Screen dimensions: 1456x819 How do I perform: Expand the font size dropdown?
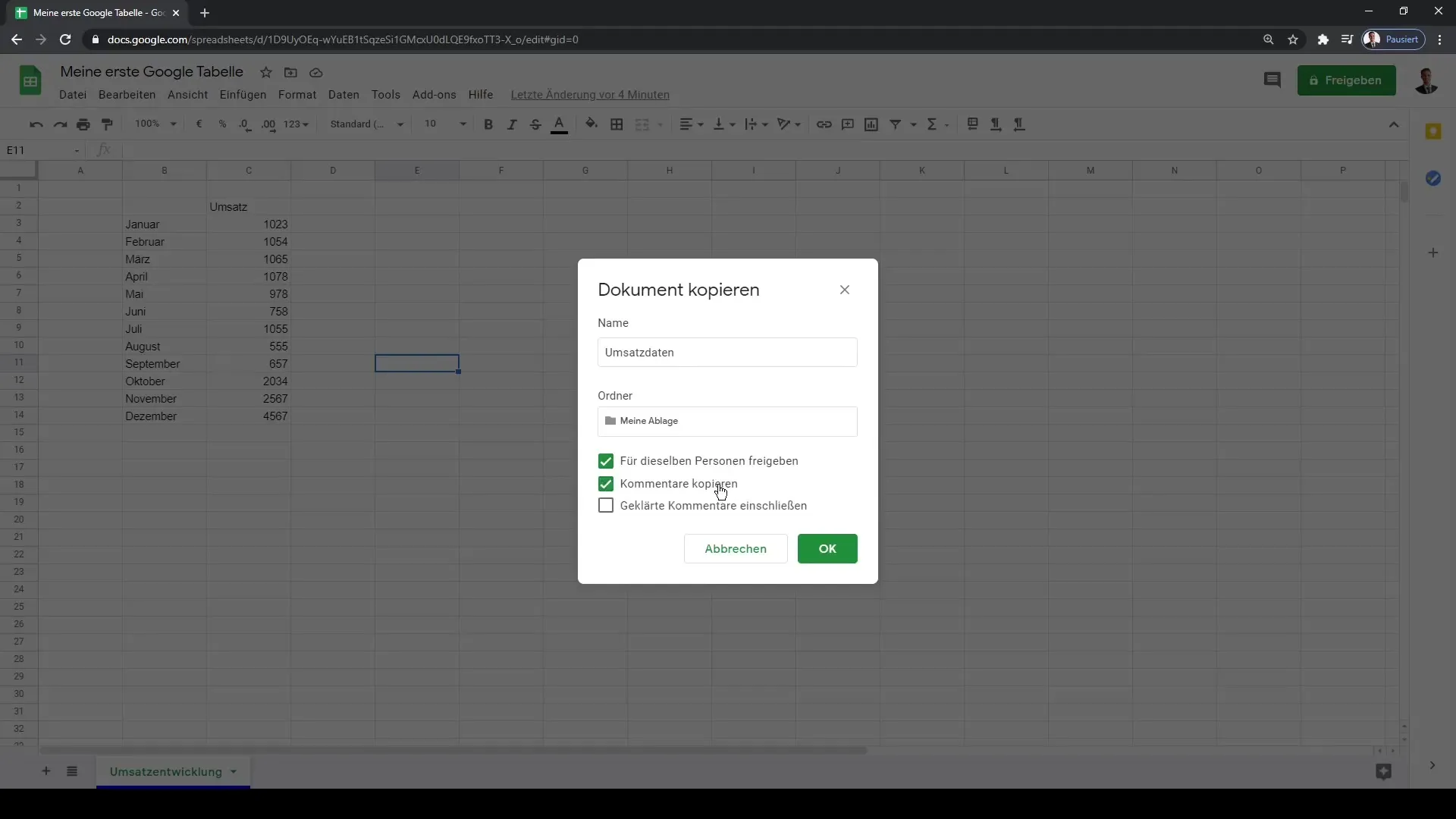pos(462,124)
